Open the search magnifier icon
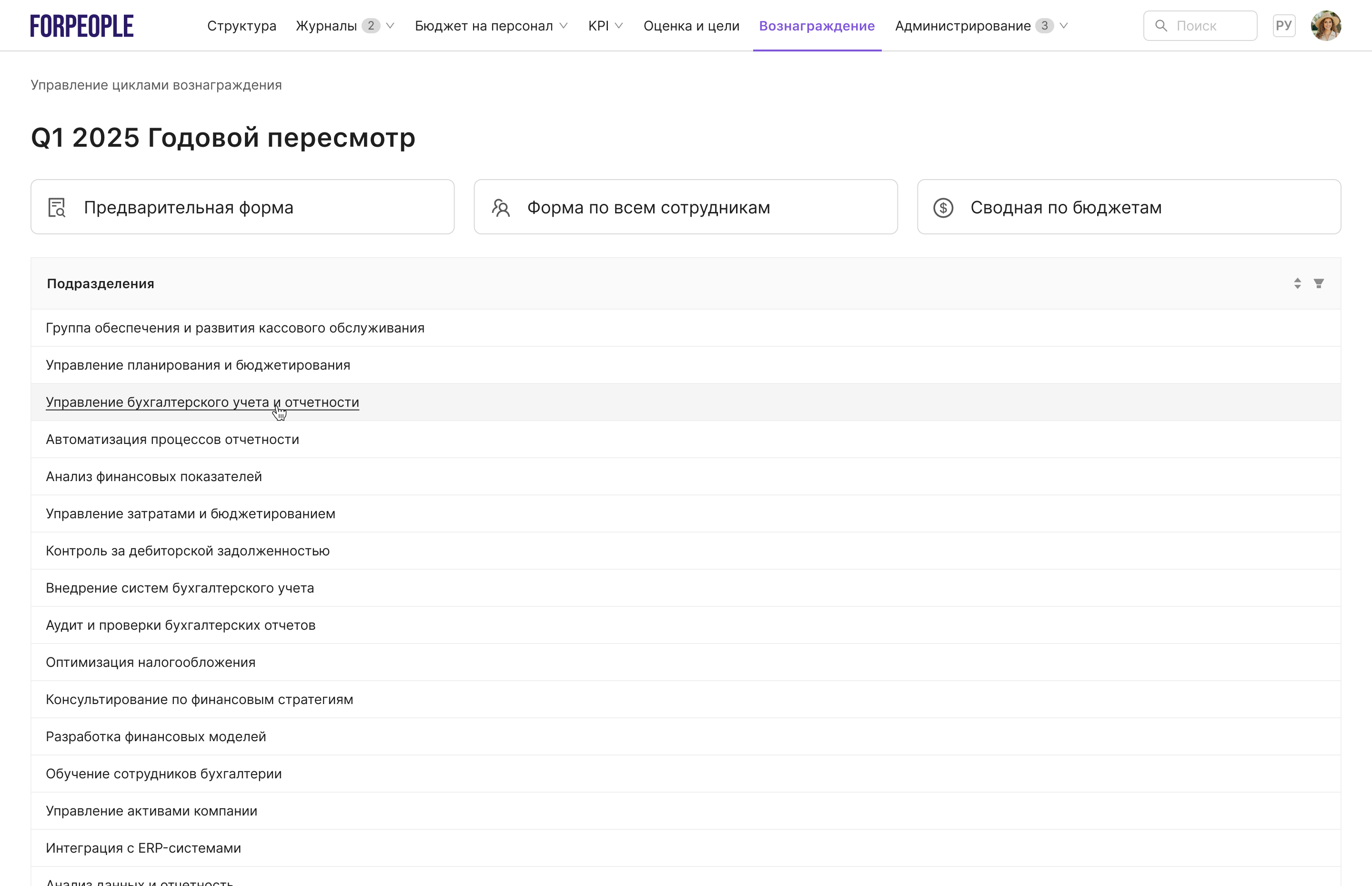 click(x=1161, y=25)
